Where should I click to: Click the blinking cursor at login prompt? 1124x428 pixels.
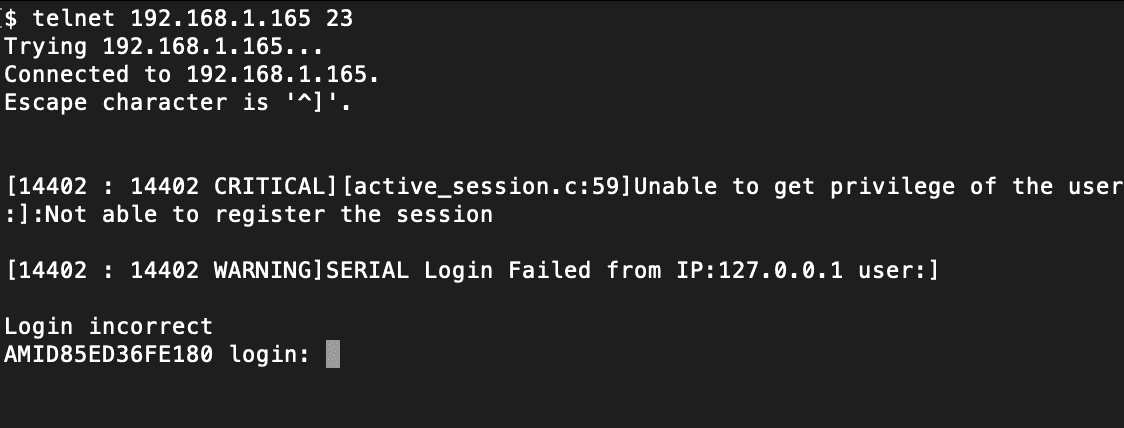333,354
